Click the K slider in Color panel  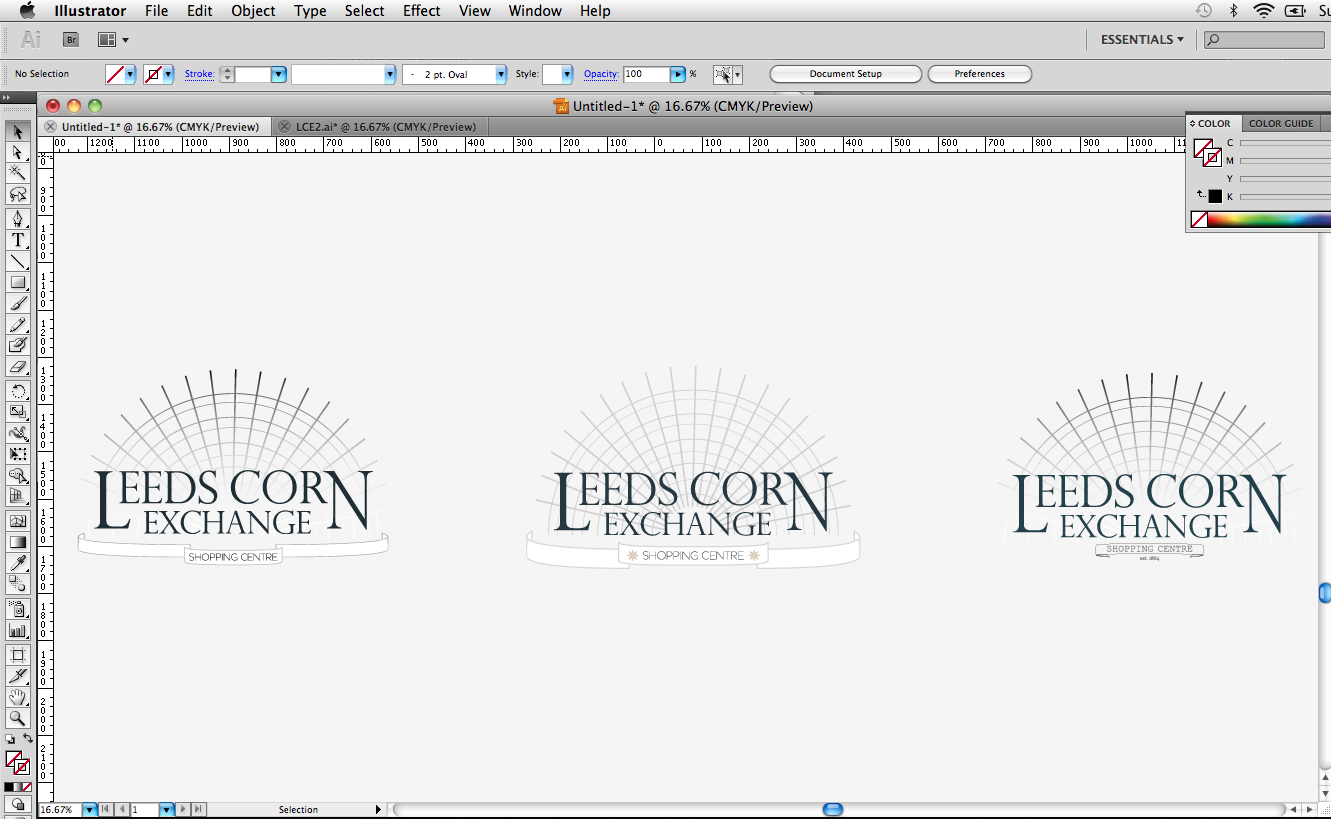[1285, 197]
